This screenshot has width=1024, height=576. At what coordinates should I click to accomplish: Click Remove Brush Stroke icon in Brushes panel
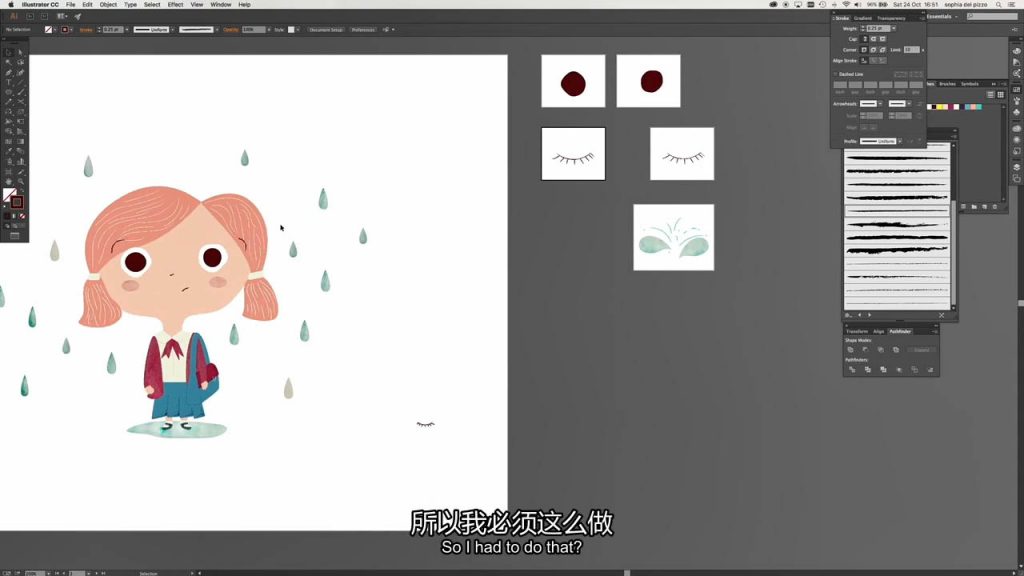[x=941, y=315]
